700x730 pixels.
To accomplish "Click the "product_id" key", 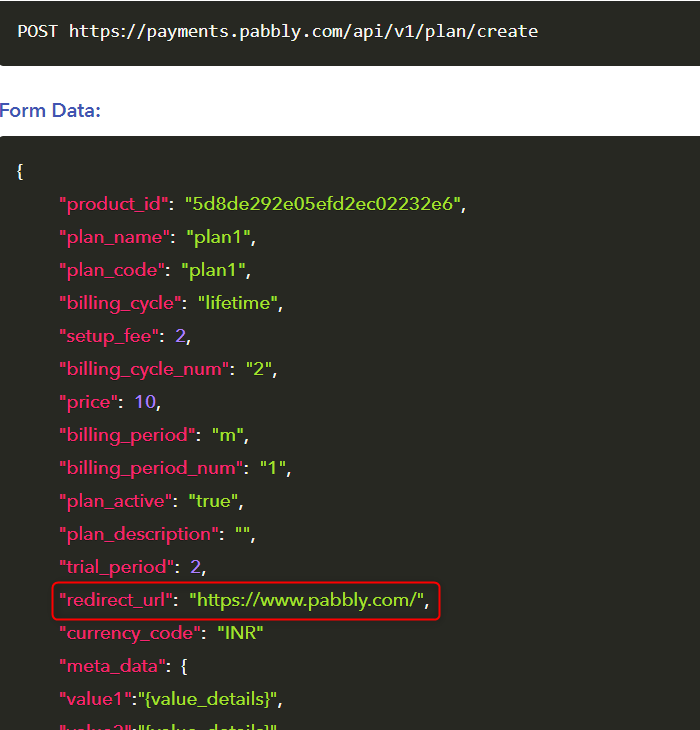I will [114, 204].
